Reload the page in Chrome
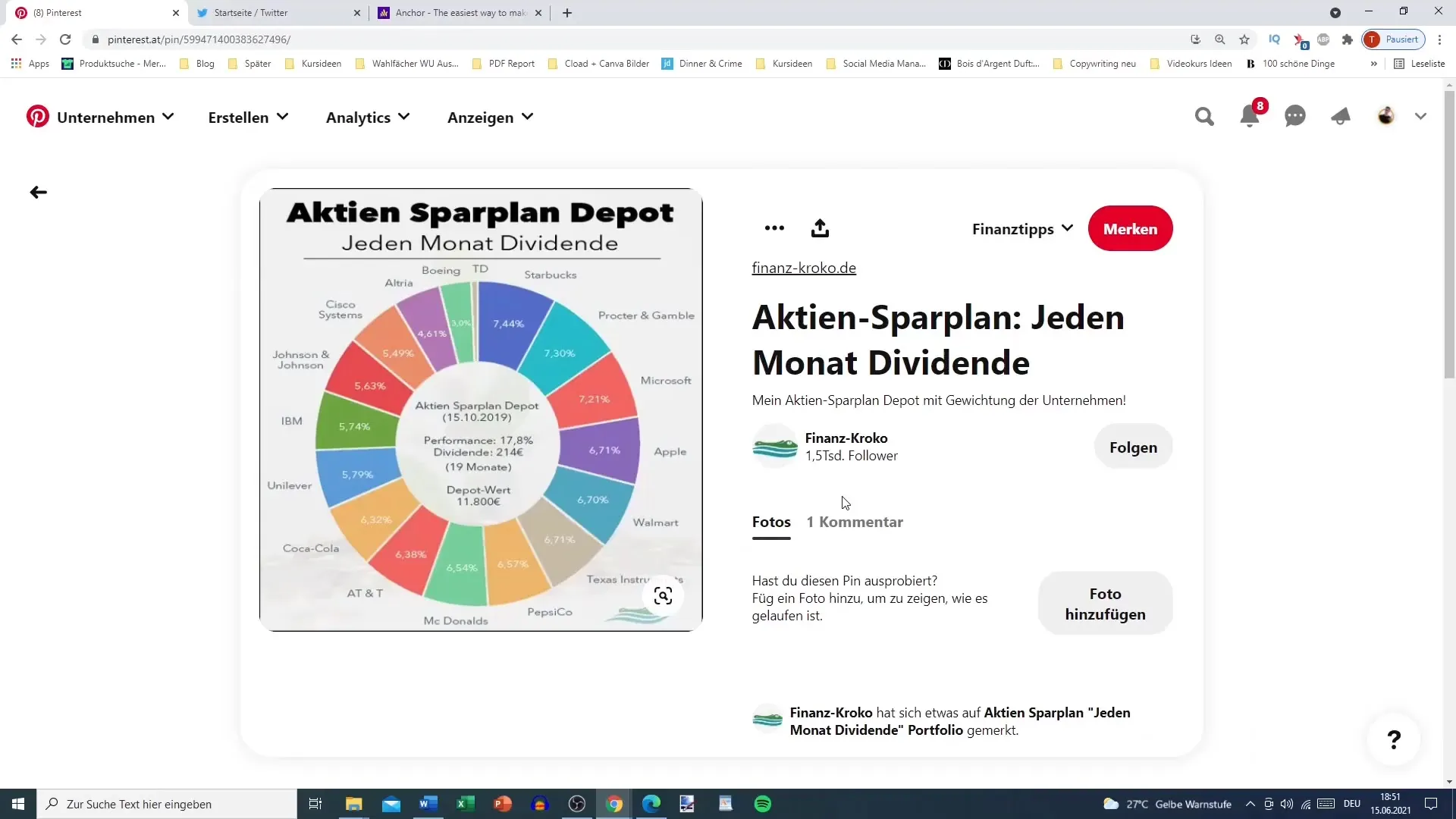 click(x=65, y=39)
